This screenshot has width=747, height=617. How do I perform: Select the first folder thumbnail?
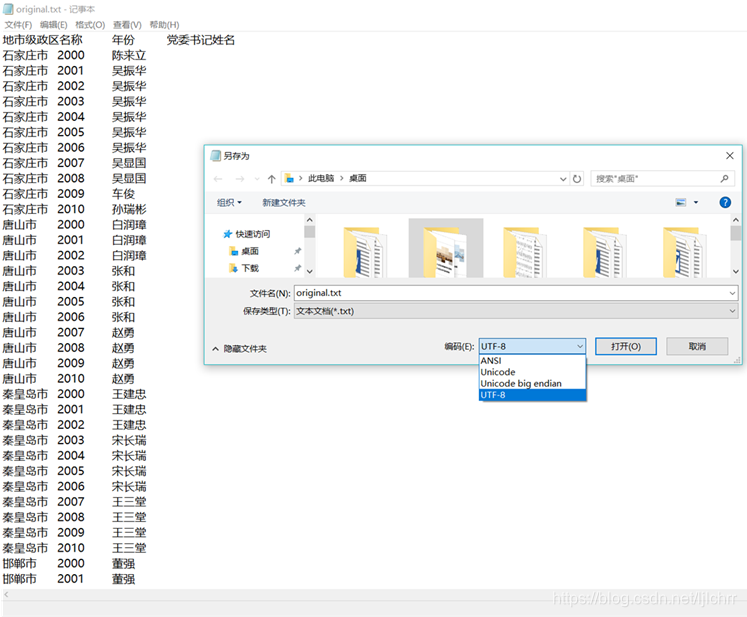tap(364, 252)
